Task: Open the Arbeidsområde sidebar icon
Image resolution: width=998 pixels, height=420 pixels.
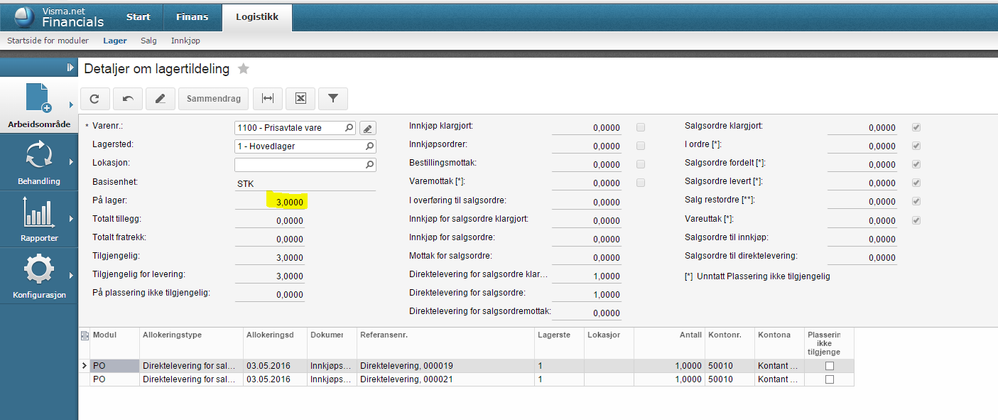Action: (x=39, y=98)
